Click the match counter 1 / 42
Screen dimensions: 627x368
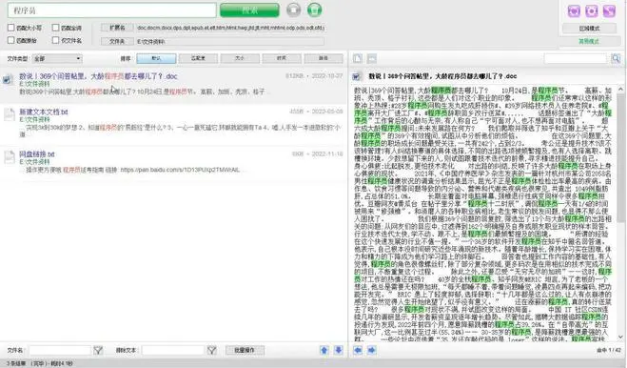pos(609,350)
